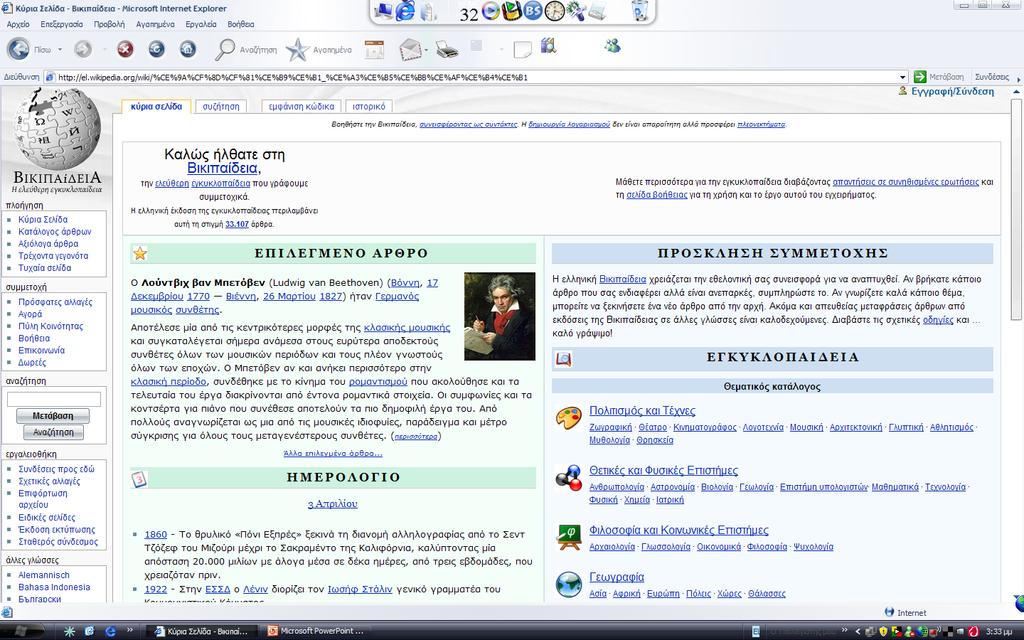The image size is (1024, 640).
Task: Click the Beethoven portrait thumbnail
Action: click(x=500, y=316)
